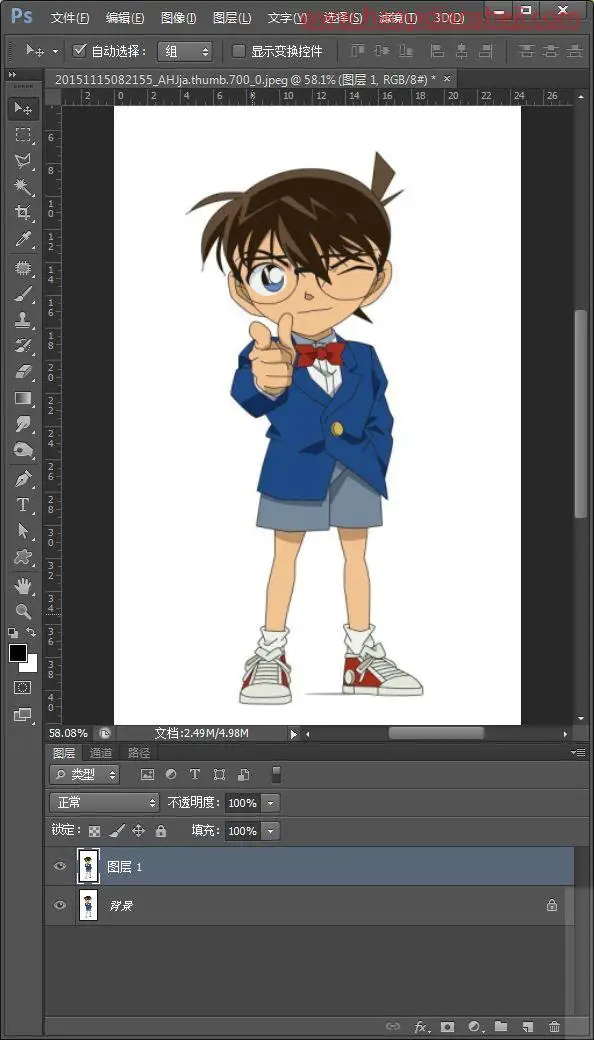
Task: Enable the 显示变换控件 checkbox
Action: [x=239, y=51]
